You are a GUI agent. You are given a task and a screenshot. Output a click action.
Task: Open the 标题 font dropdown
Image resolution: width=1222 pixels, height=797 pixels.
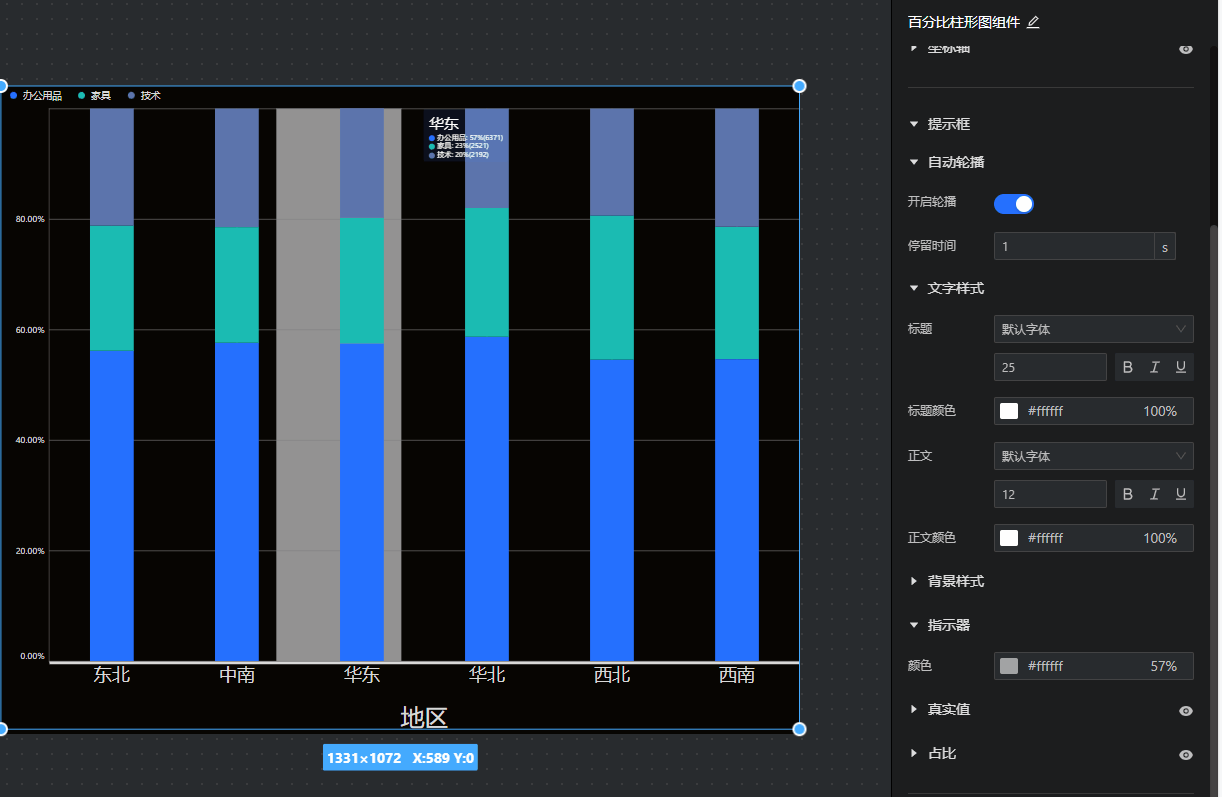click(x=1093, y=329)
